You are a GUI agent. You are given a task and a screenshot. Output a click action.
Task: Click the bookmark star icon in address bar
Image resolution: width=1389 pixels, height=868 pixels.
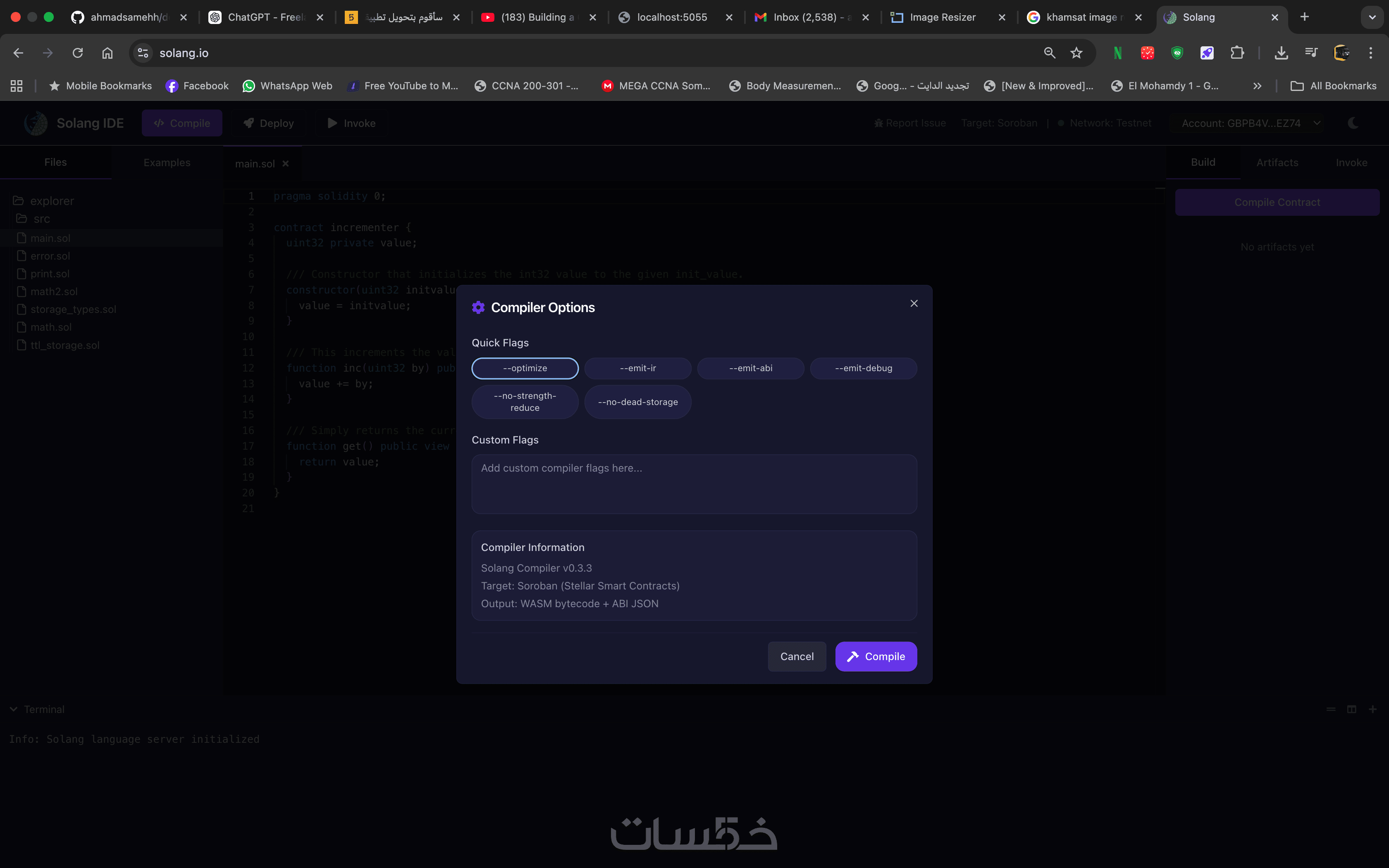pos(1076,53)
